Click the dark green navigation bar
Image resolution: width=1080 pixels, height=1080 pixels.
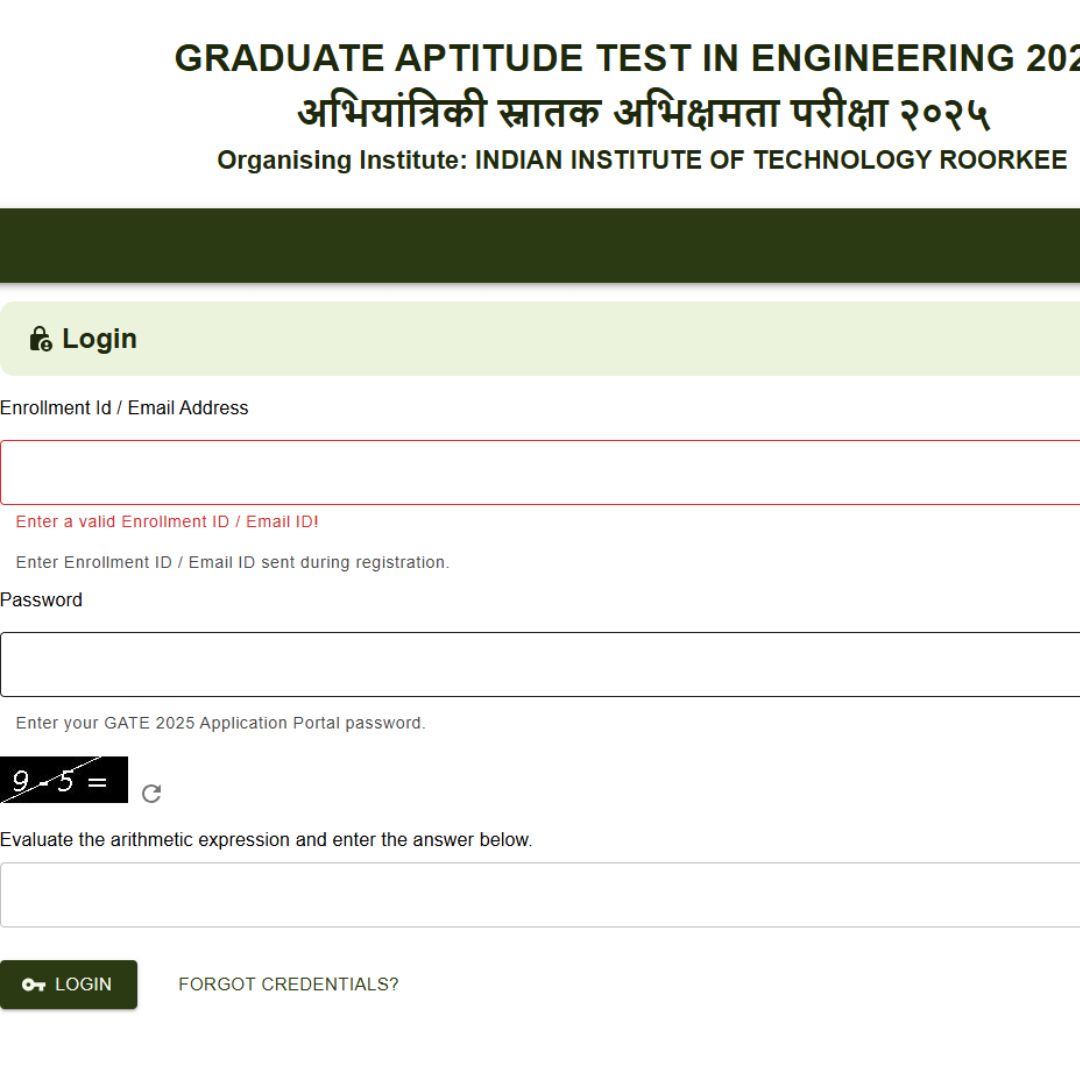[540, 245]
